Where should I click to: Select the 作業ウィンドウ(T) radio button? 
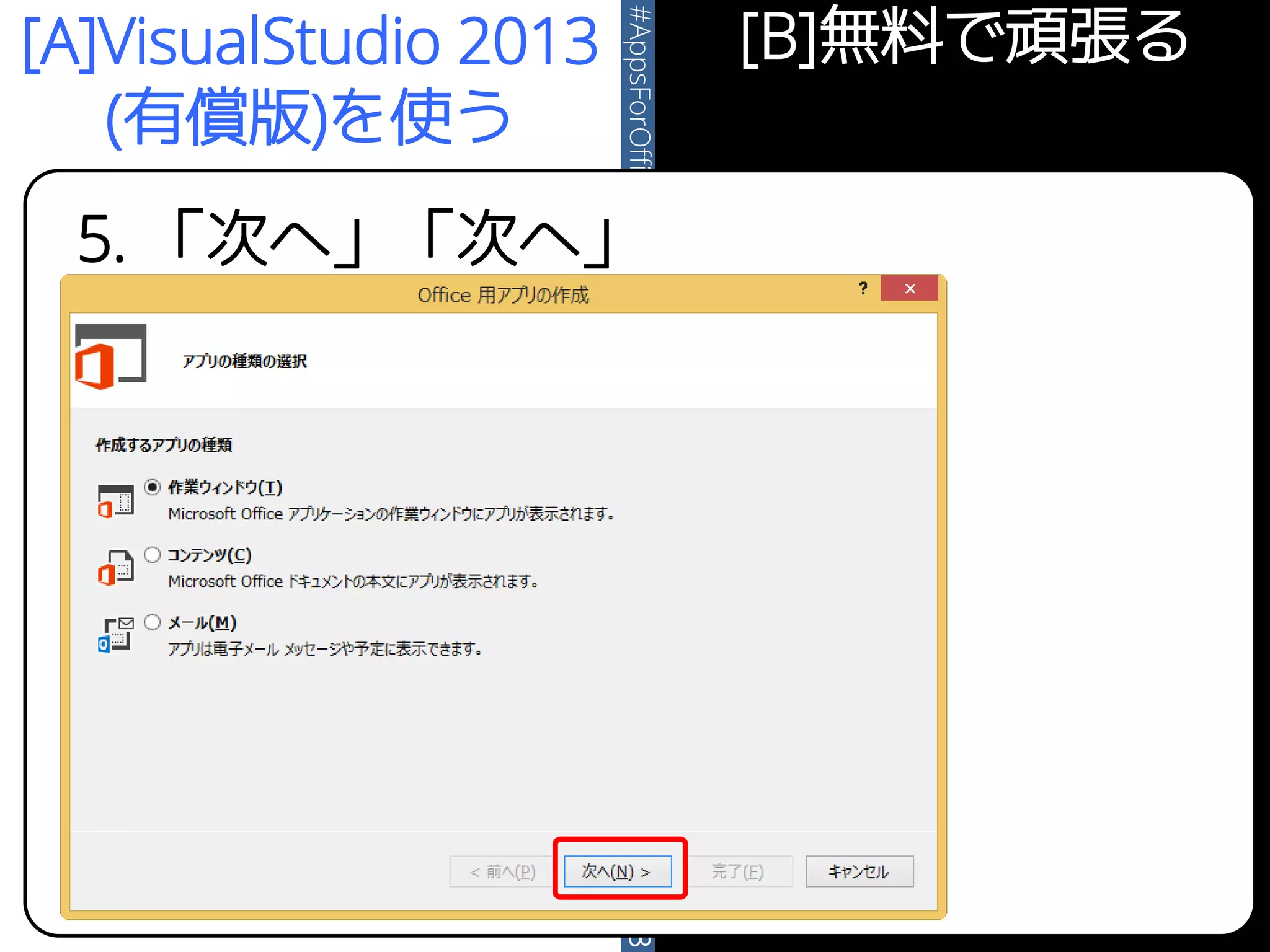click(x=153, y=487)
